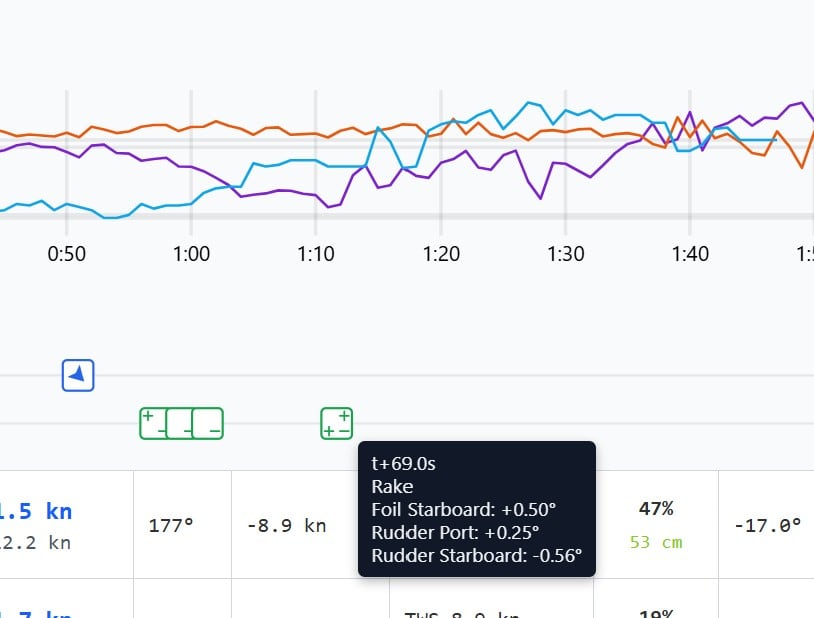
Task: Click the rightmost segment of the rake control
Action: pyautogui.click(x=209, y=423)
